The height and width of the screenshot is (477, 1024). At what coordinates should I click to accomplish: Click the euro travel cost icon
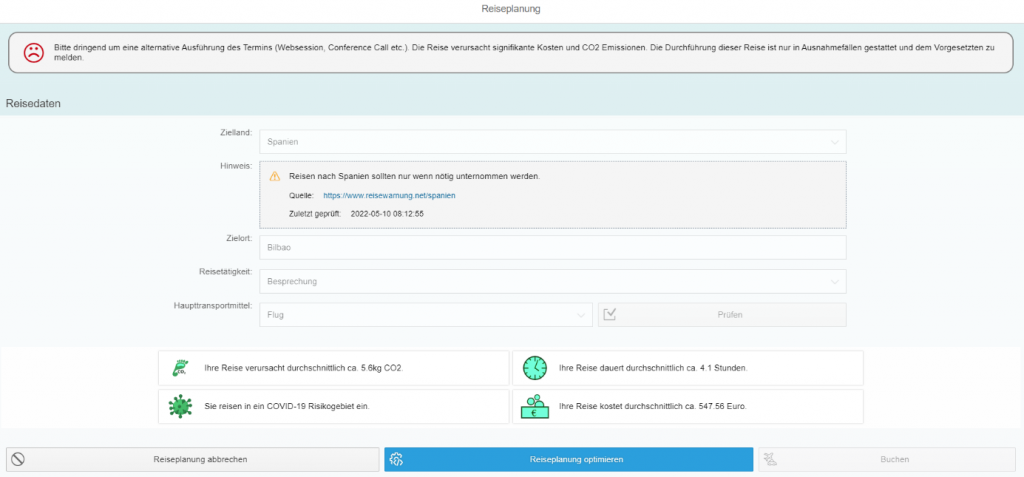tap(535, 406)
